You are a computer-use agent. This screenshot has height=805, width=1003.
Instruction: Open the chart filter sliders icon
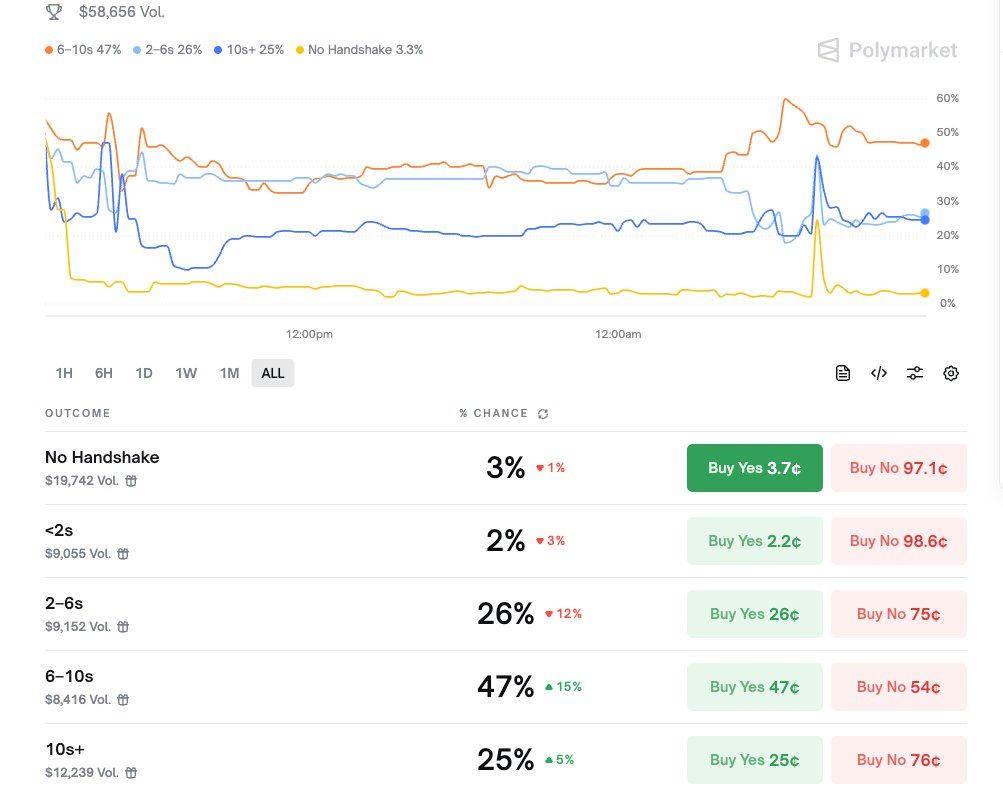[915, 373]
